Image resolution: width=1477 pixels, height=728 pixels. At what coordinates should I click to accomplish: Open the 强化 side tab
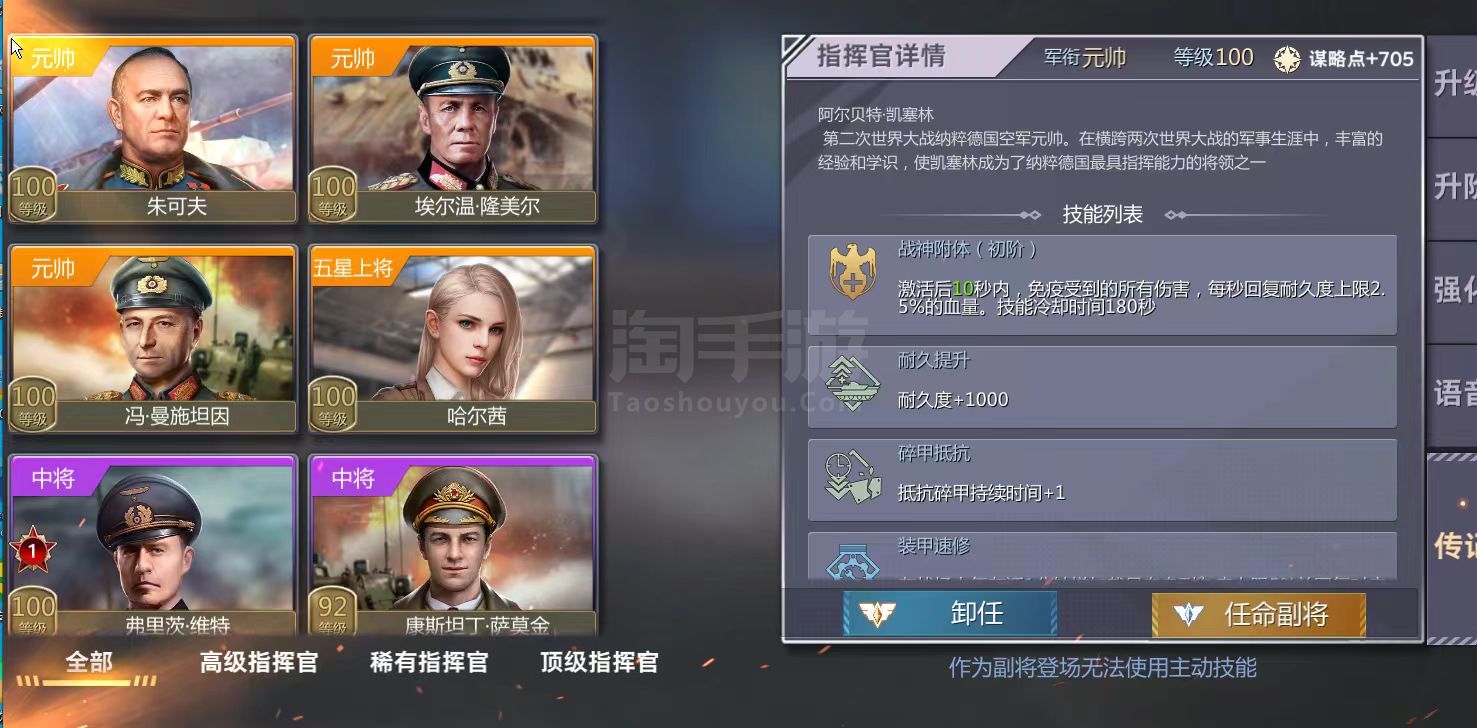pyautogui.click(x=1452, y=291)
